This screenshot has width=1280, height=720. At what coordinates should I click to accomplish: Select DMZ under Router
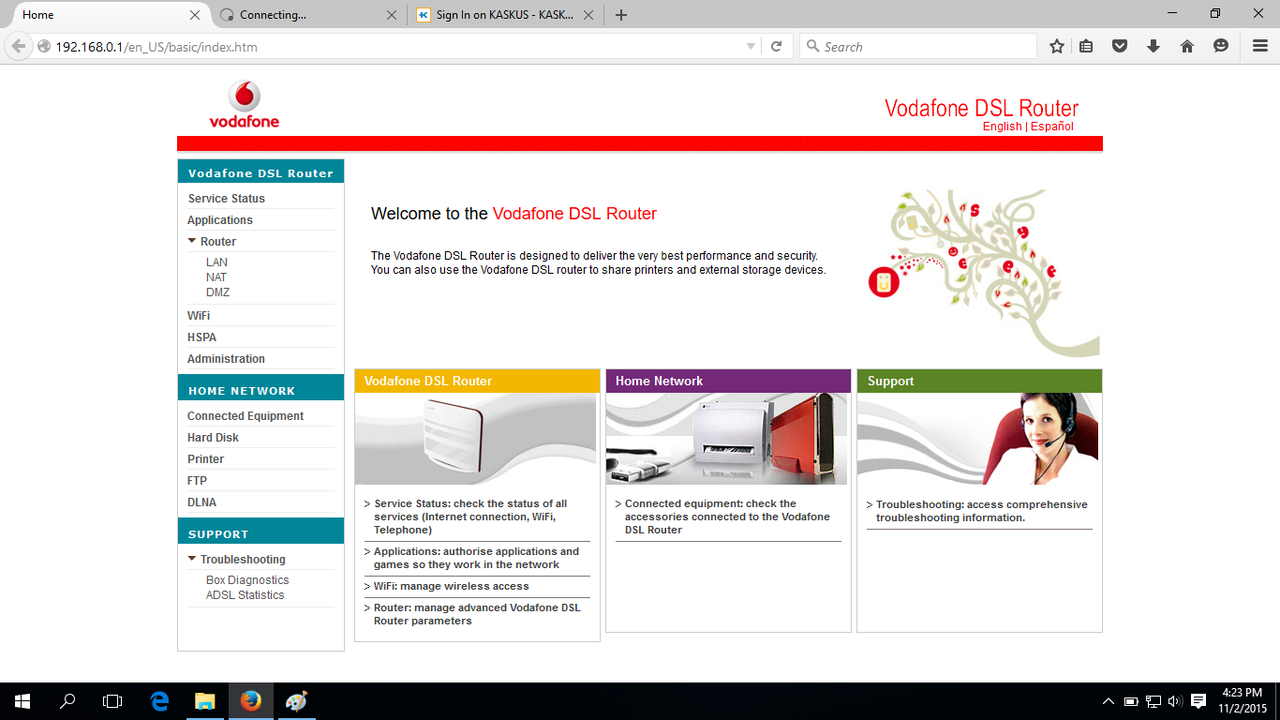coord(218,292)
